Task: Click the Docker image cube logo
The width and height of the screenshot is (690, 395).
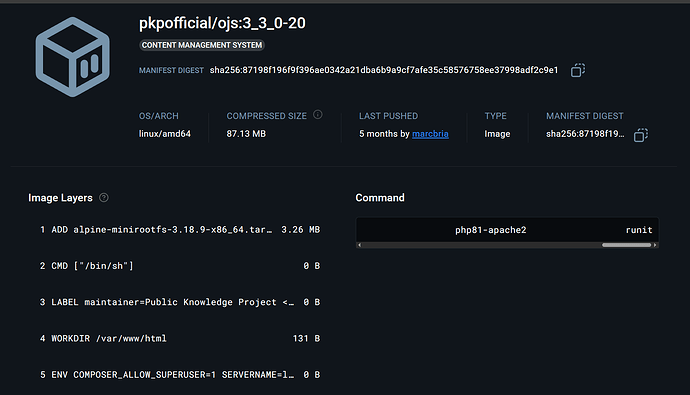Action: pyautogui.click(x=73, y=57)
